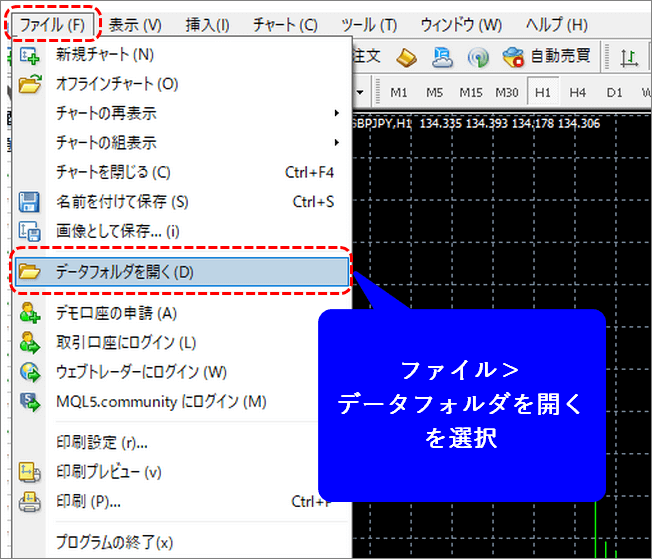Switch to the M1 timeframe
This screenshot has width=652, height=559.
398,92
